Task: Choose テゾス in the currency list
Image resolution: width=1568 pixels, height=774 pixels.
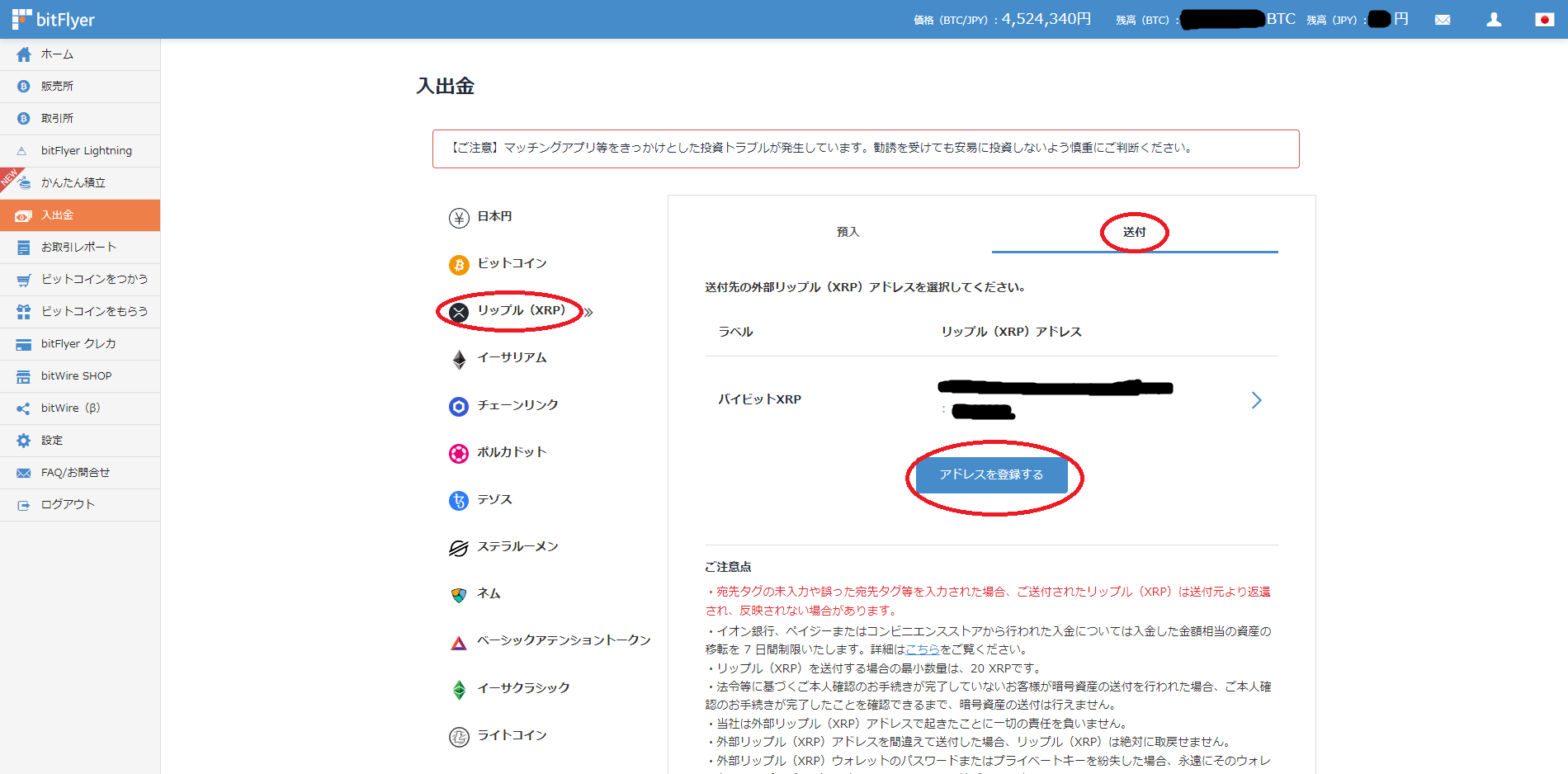Action: pyautogui.click(x=495, y=500)
